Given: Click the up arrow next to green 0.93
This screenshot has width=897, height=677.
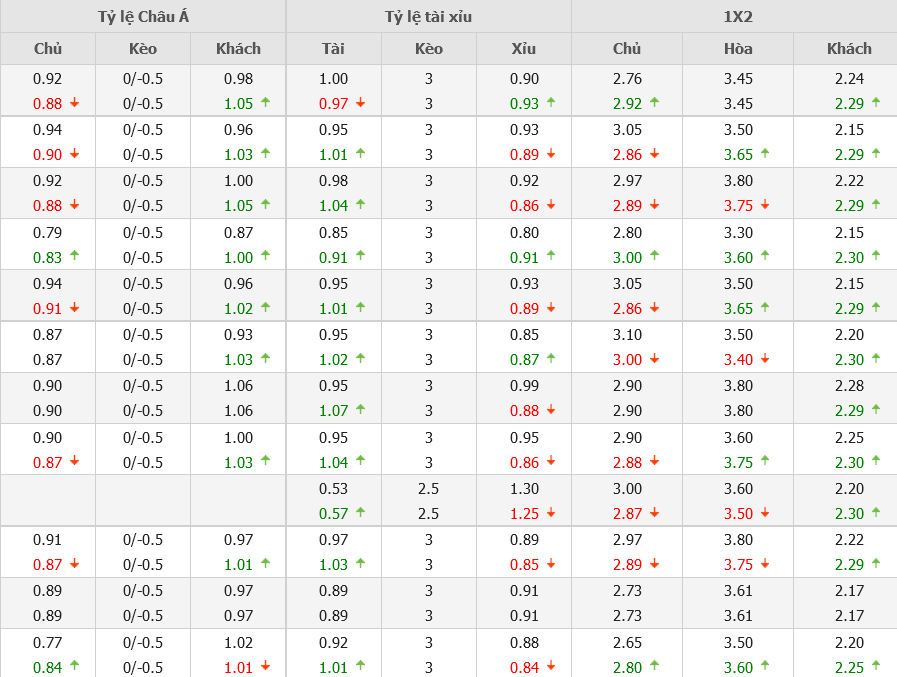Looking at the screenshot, I should coord(550,102).
